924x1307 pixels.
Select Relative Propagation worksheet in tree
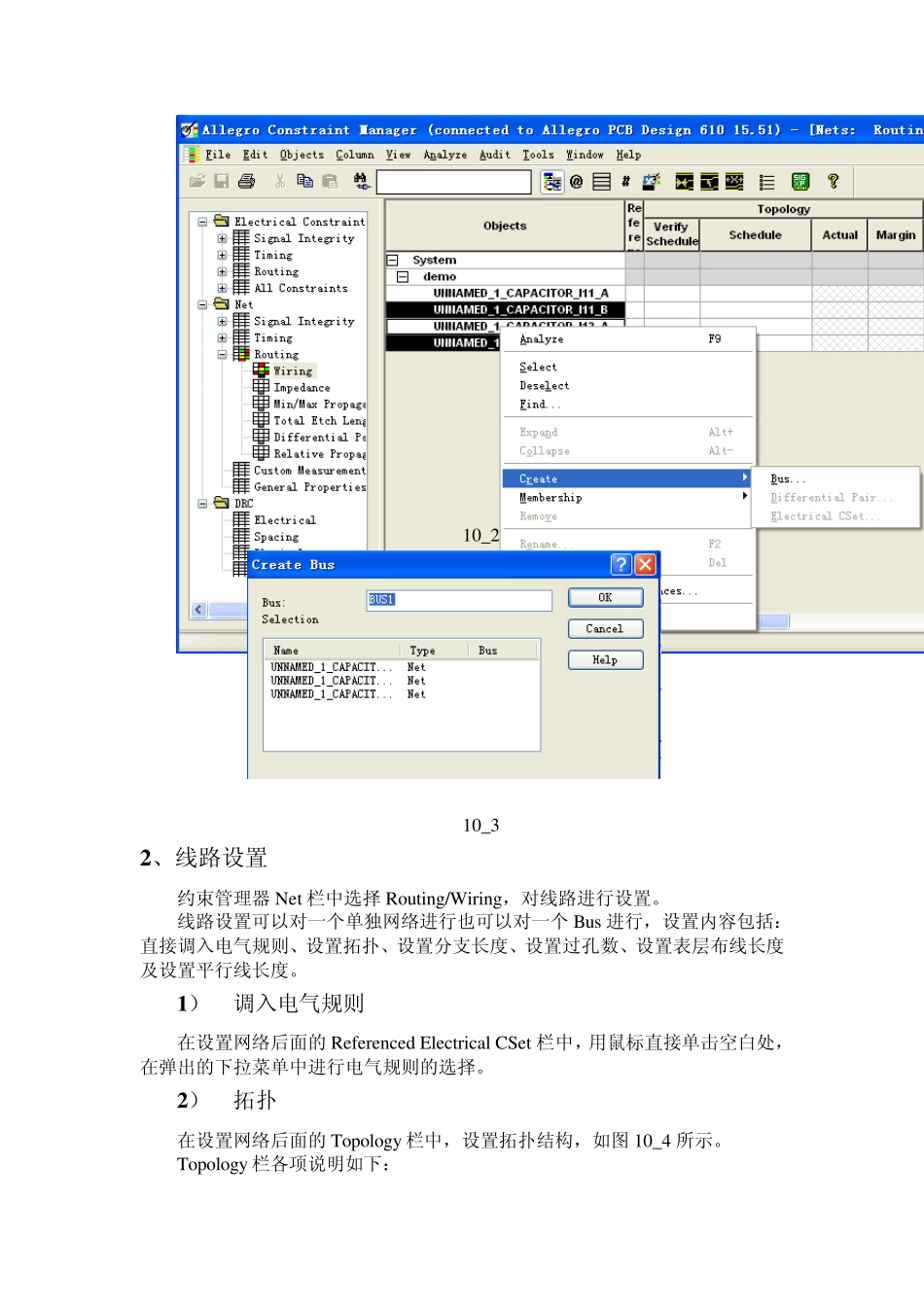[320, 453]
